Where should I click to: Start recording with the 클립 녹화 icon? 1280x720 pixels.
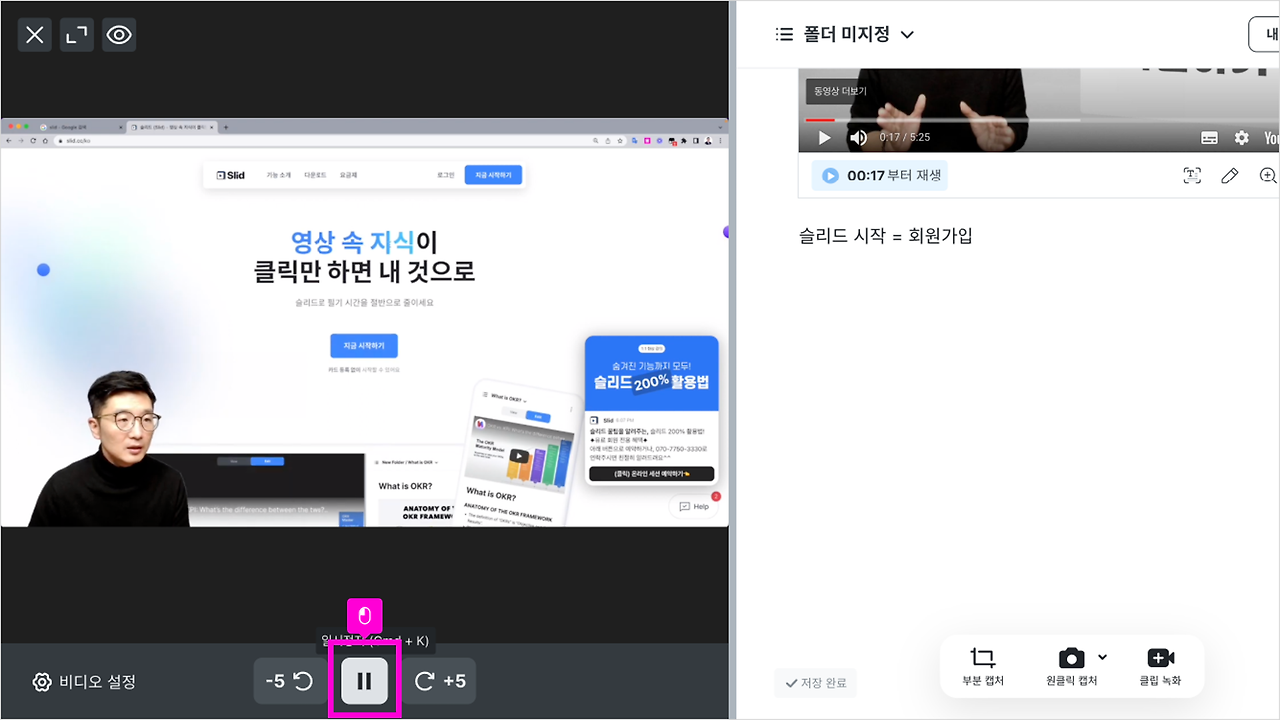click(1161, 666)
